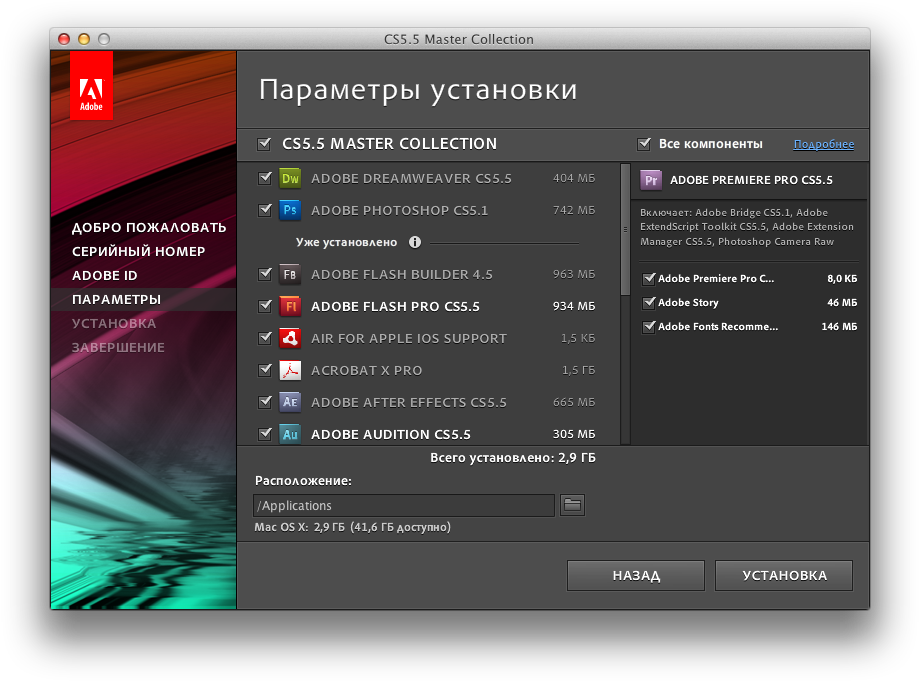This screenshot has height=681, width=919.
Task: Click the info icon near Уже установлено
Action: coord(415,242)
